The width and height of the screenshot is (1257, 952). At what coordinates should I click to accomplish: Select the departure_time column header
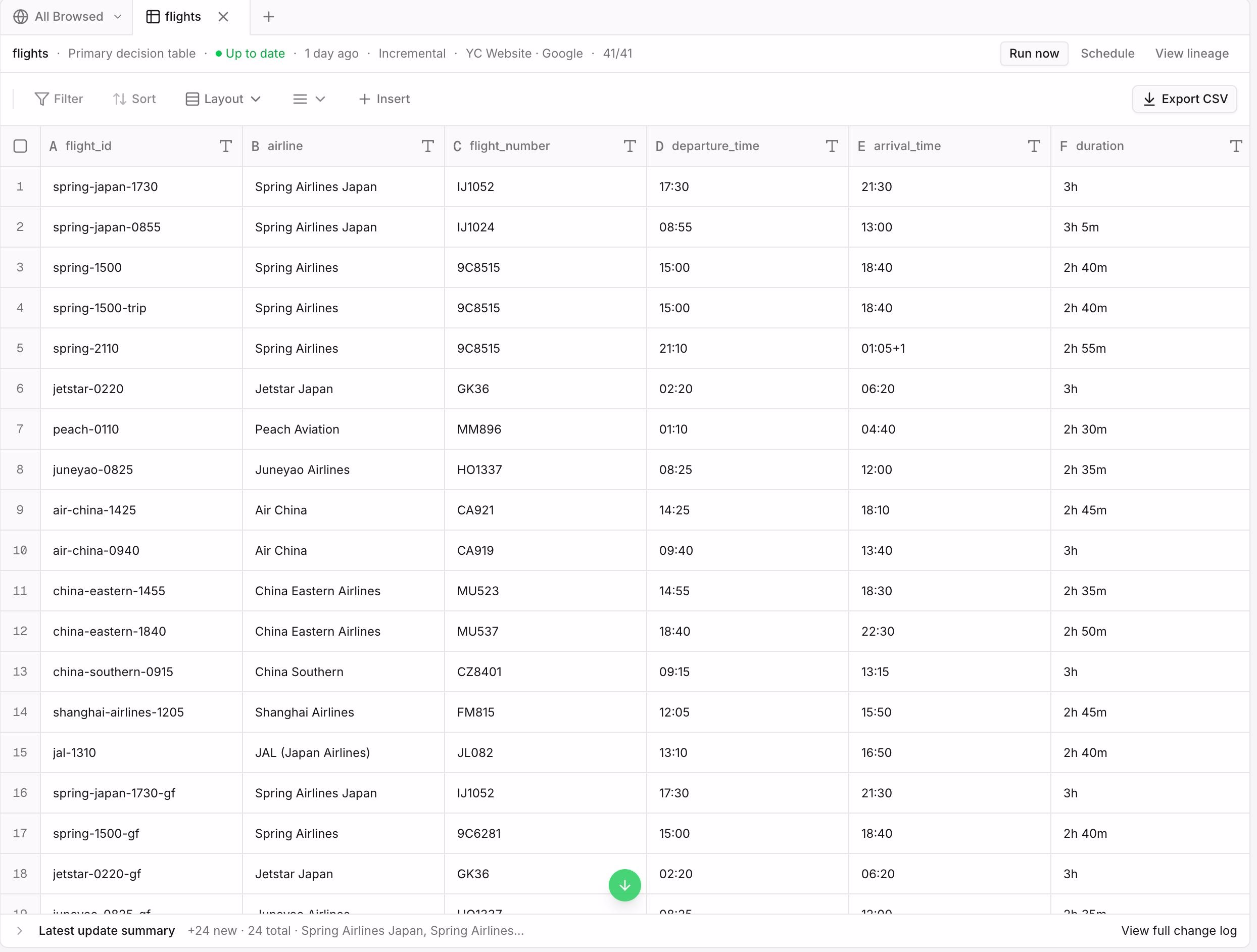(748, 146)
